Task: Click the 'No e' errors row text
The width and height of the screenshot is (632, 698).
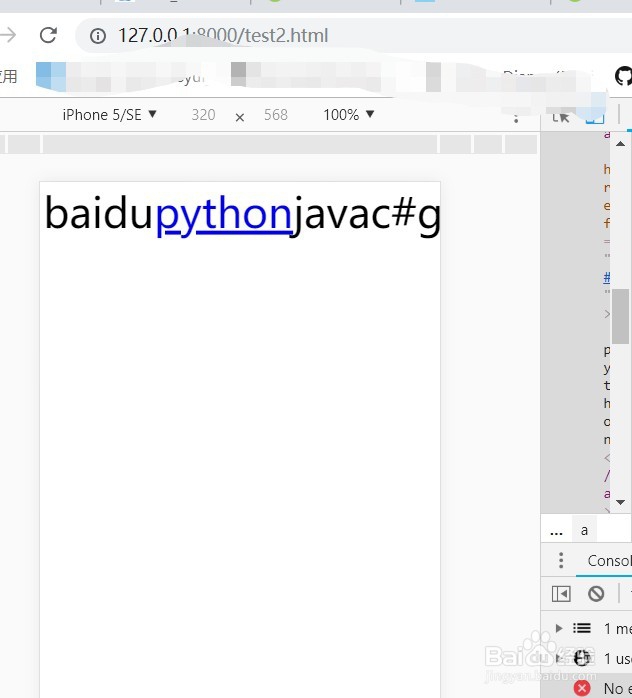Action: coord(618,689)
